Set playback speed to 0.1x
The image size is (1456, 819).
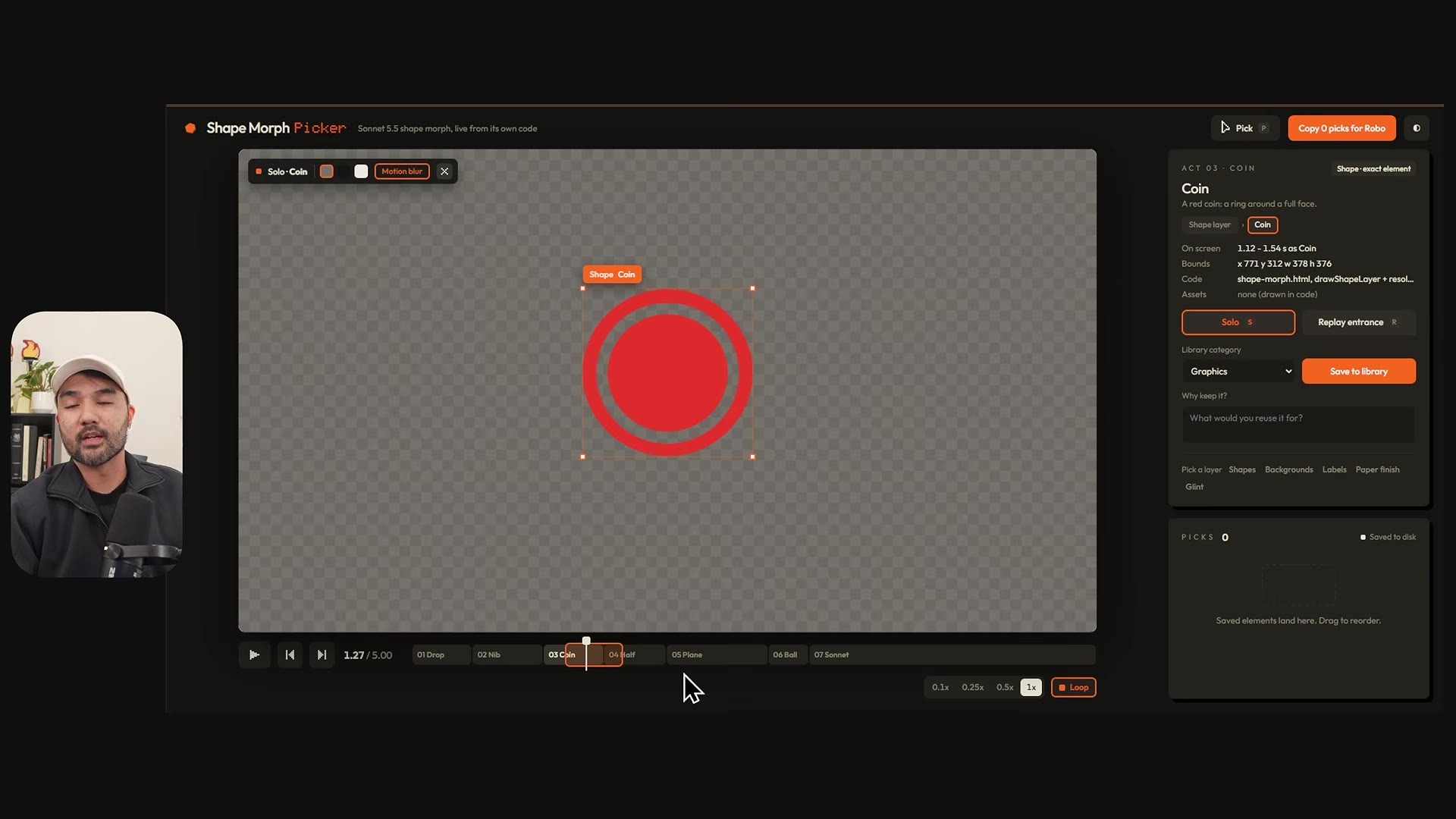coord(940,687)
